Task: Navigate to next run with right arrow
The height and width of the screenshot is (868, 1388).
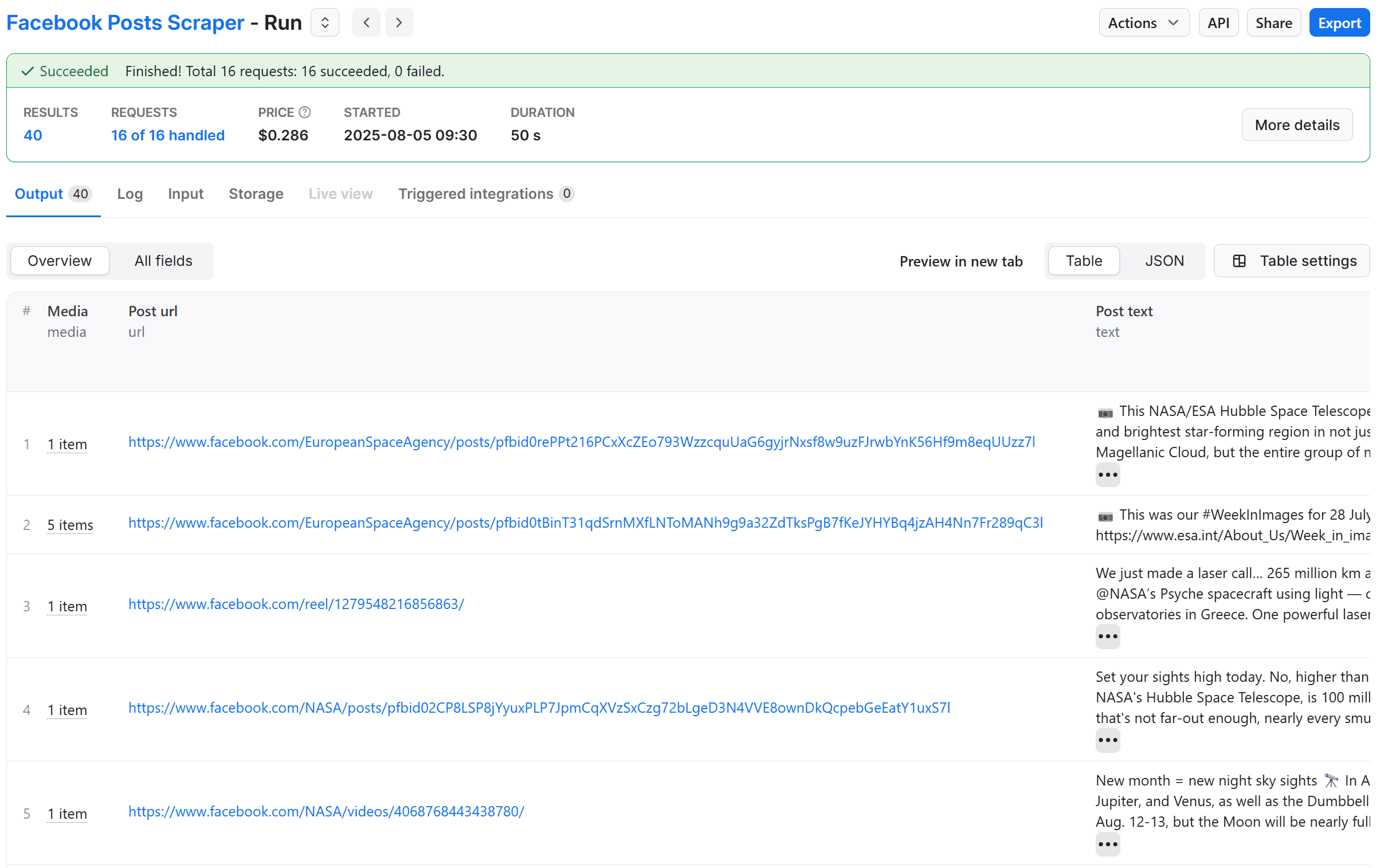Action: point(398,22)
